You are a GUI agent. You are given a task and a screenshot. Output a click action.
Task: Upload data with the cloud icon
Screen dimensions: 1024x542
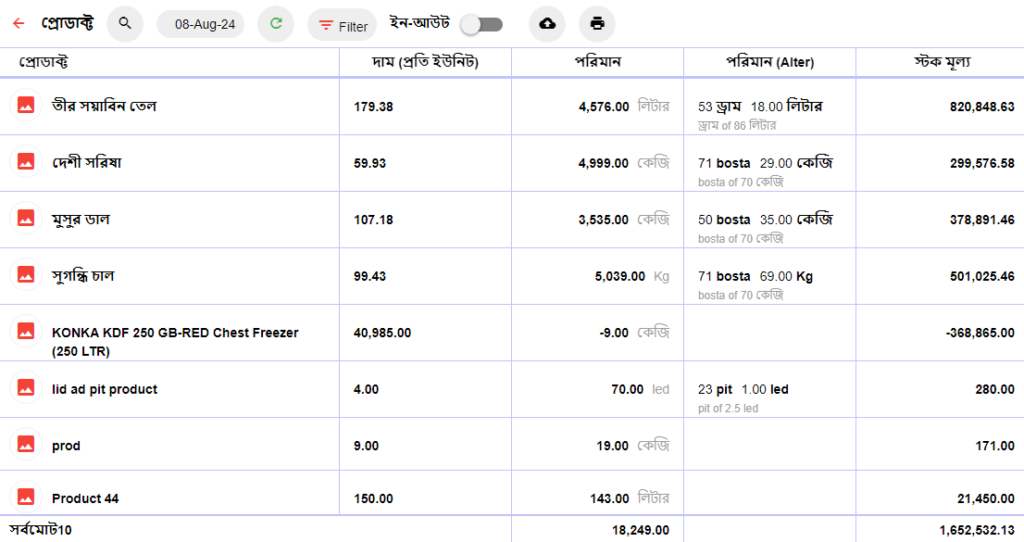(547, 24)
